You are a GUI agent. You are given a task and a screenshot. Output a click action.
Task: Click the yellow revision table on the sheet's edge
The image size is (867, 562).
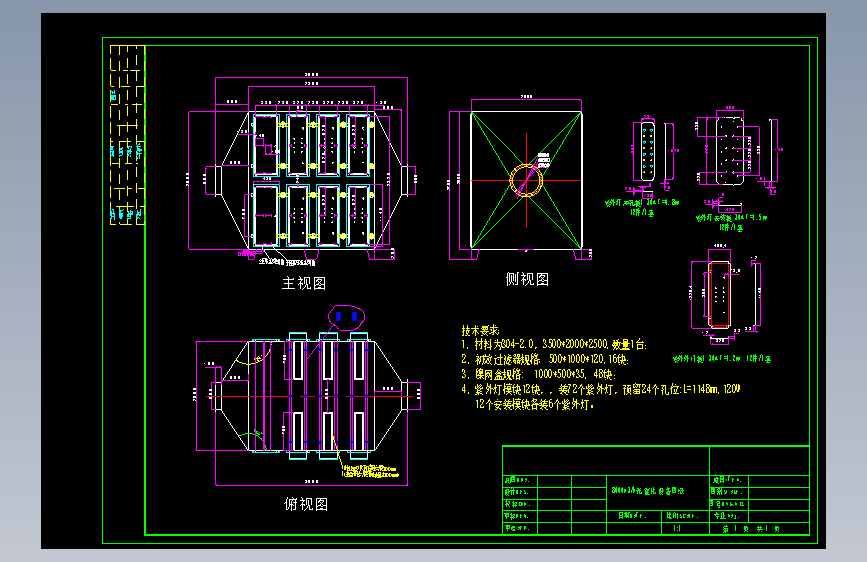[127, 135]
